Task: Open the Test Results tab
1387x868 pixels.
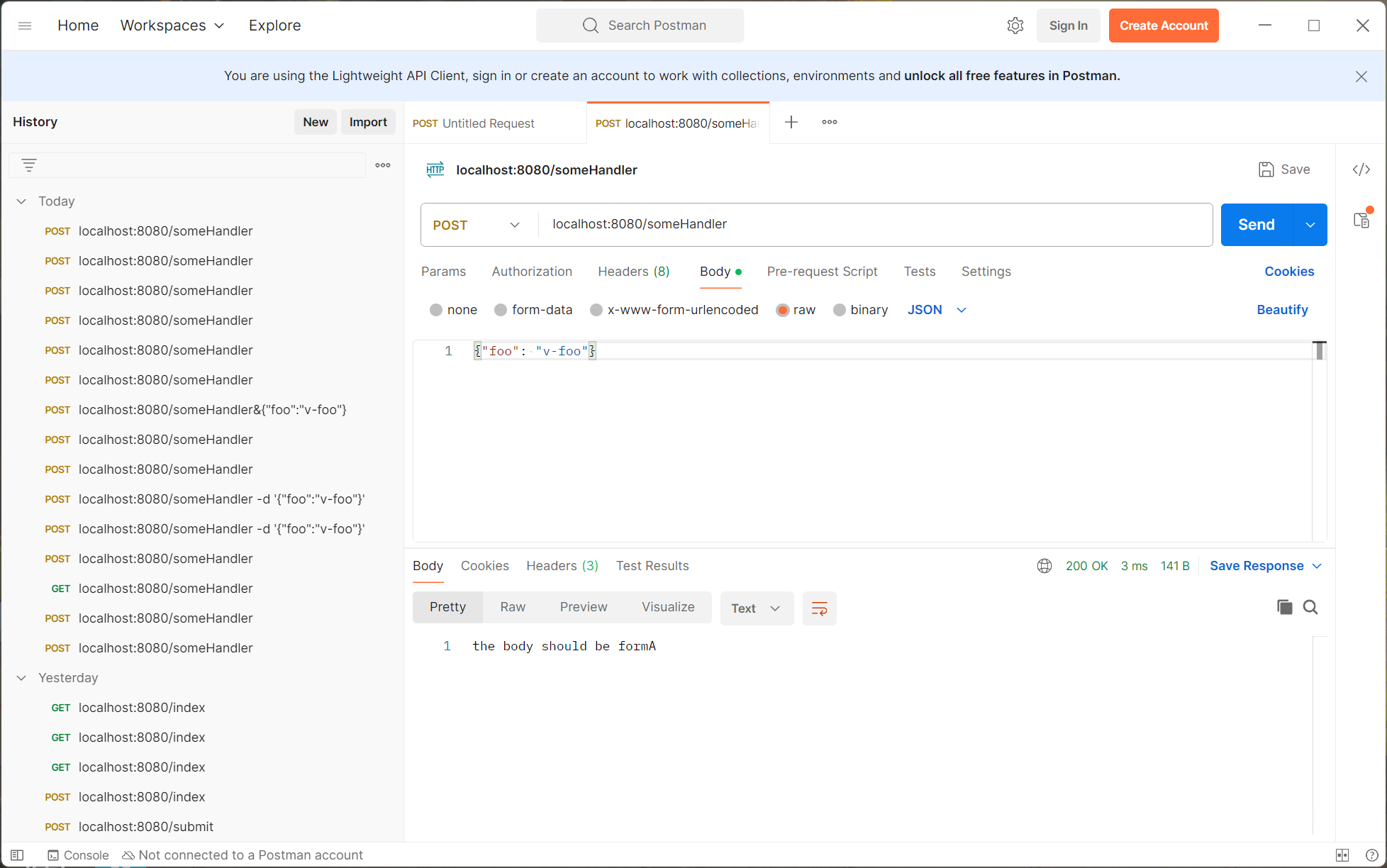Action: [x=652, y=566]
